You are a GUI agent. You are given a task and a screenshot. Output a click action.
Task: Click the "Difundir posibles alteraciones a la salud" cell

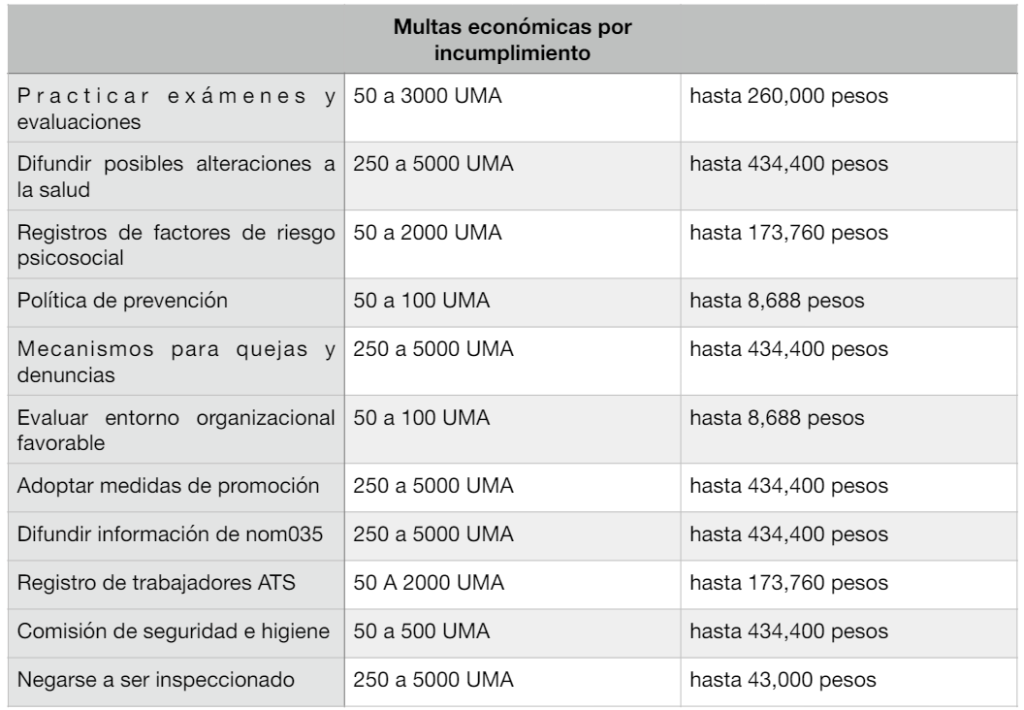pos(175,177)
